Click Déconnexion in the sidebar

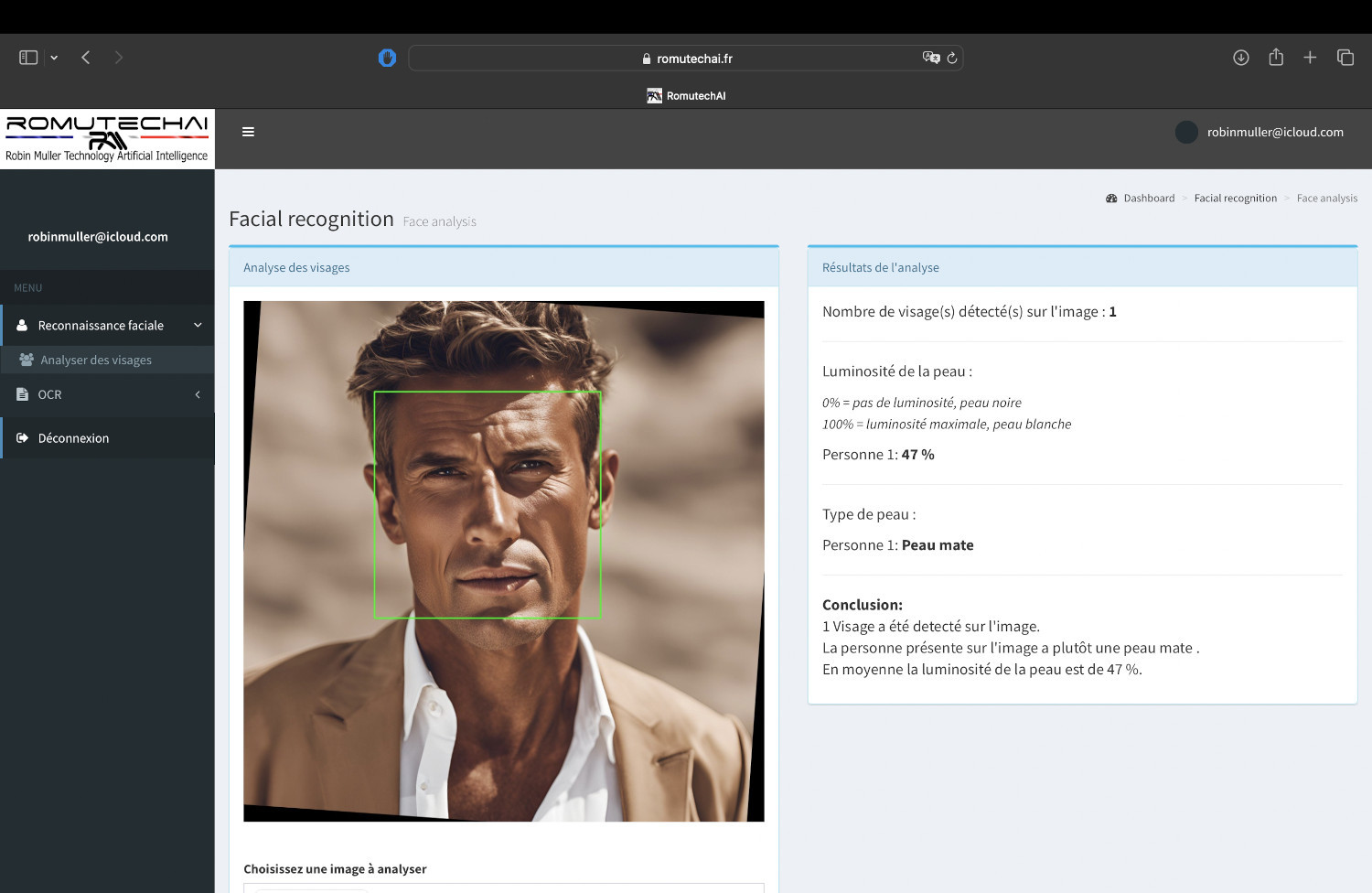pyautogui.click(x=73, y=438)
